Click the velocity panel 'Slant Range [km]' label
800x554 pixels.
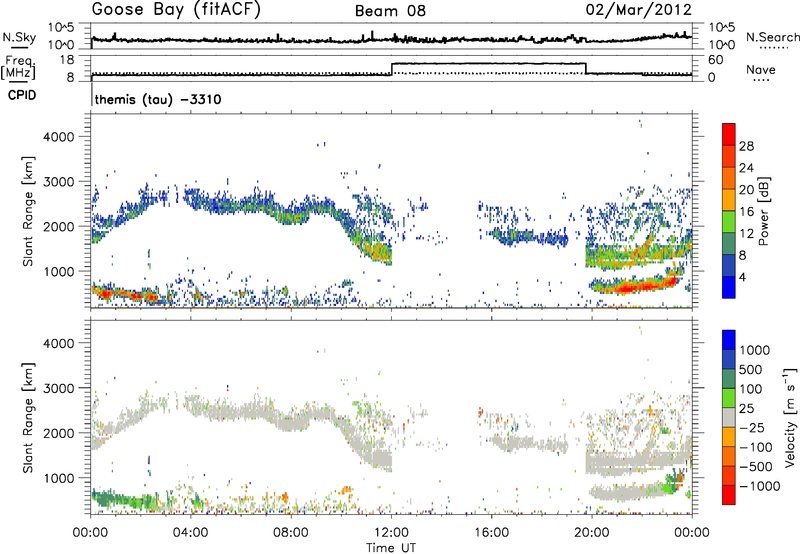coord(28,417)
